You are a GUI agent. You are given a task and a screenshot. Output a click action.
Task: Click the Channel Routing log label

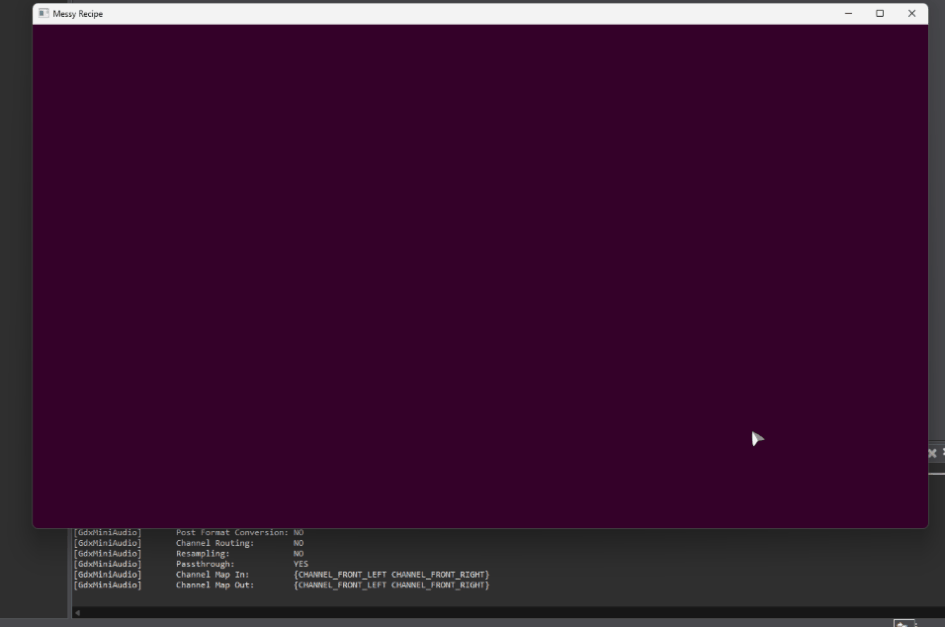coord(215,543)
